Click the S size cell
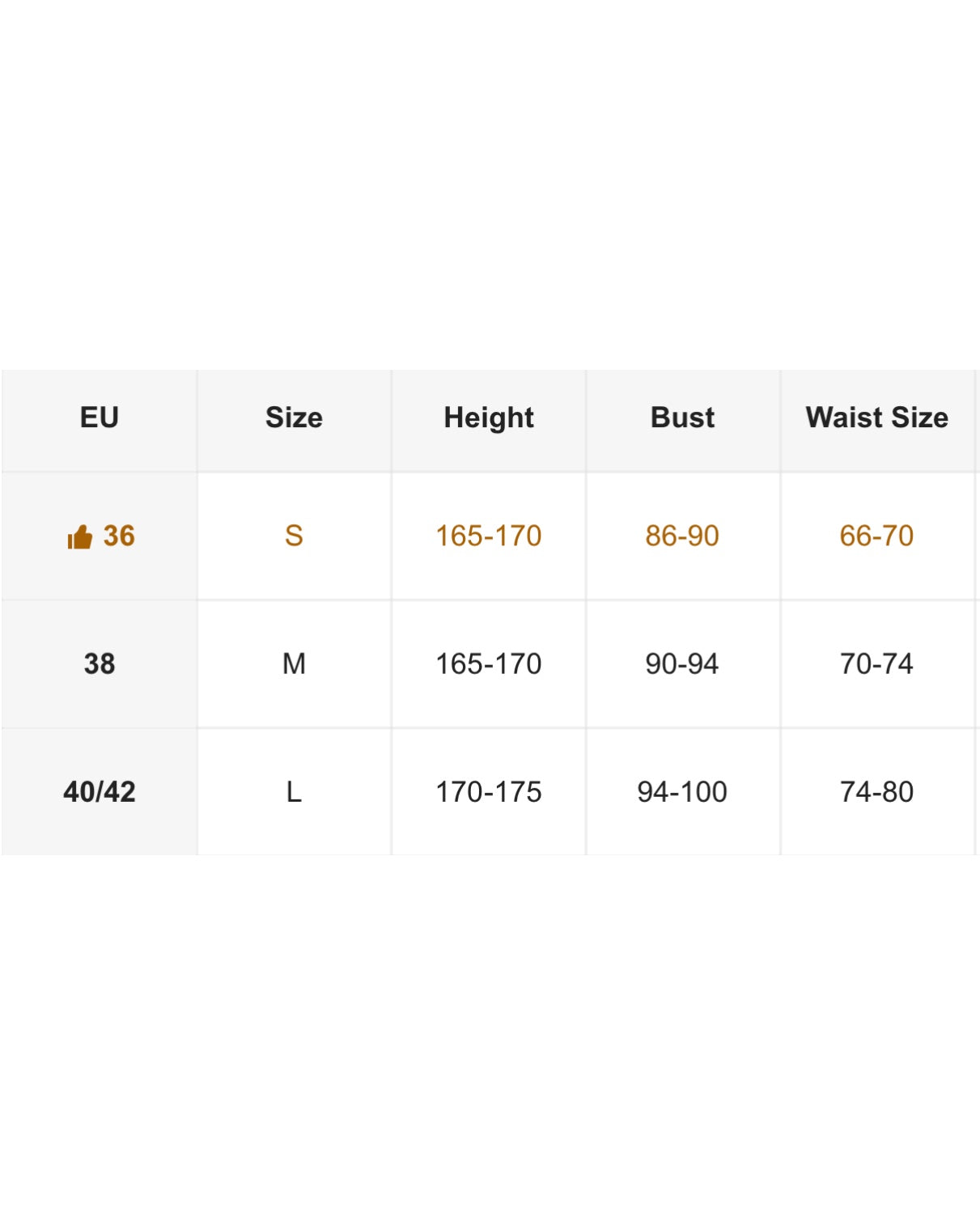 click(x=294, y=536)
